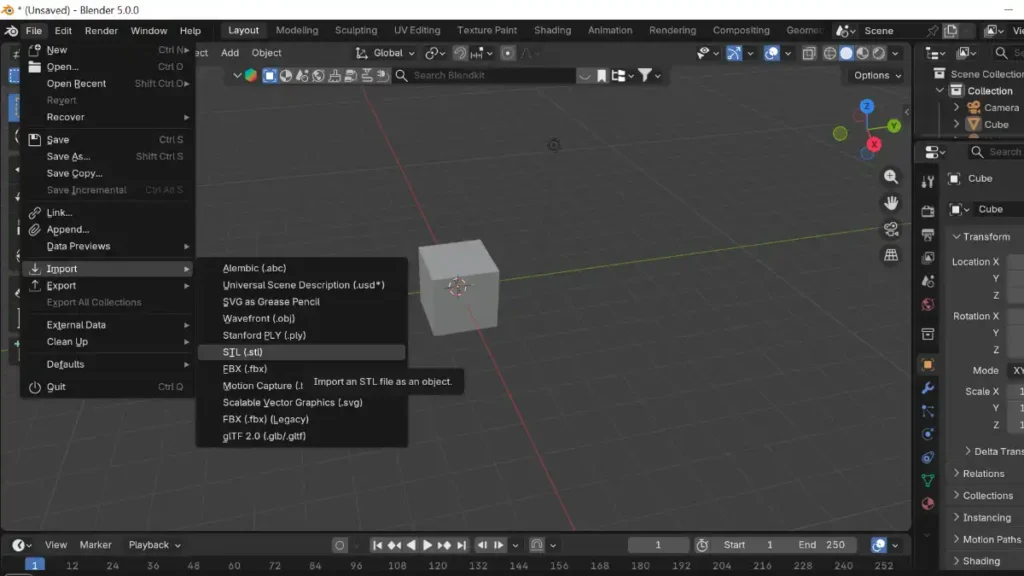Toggle camera view icon in viewport
The width and height of the screenshot is (1024, 576).
tap(891, 229)
